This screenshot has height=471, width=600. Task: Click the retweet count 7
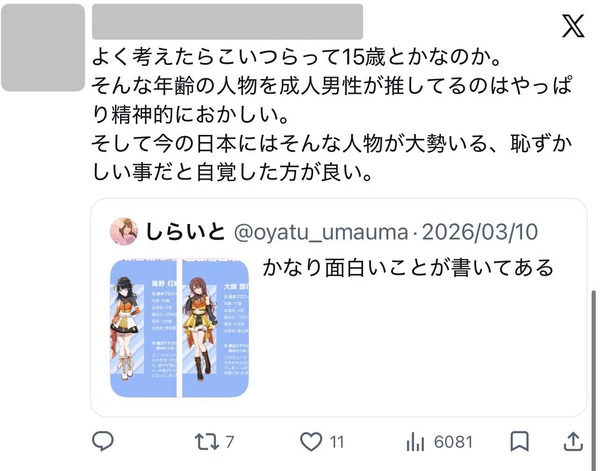pos(229,442)
